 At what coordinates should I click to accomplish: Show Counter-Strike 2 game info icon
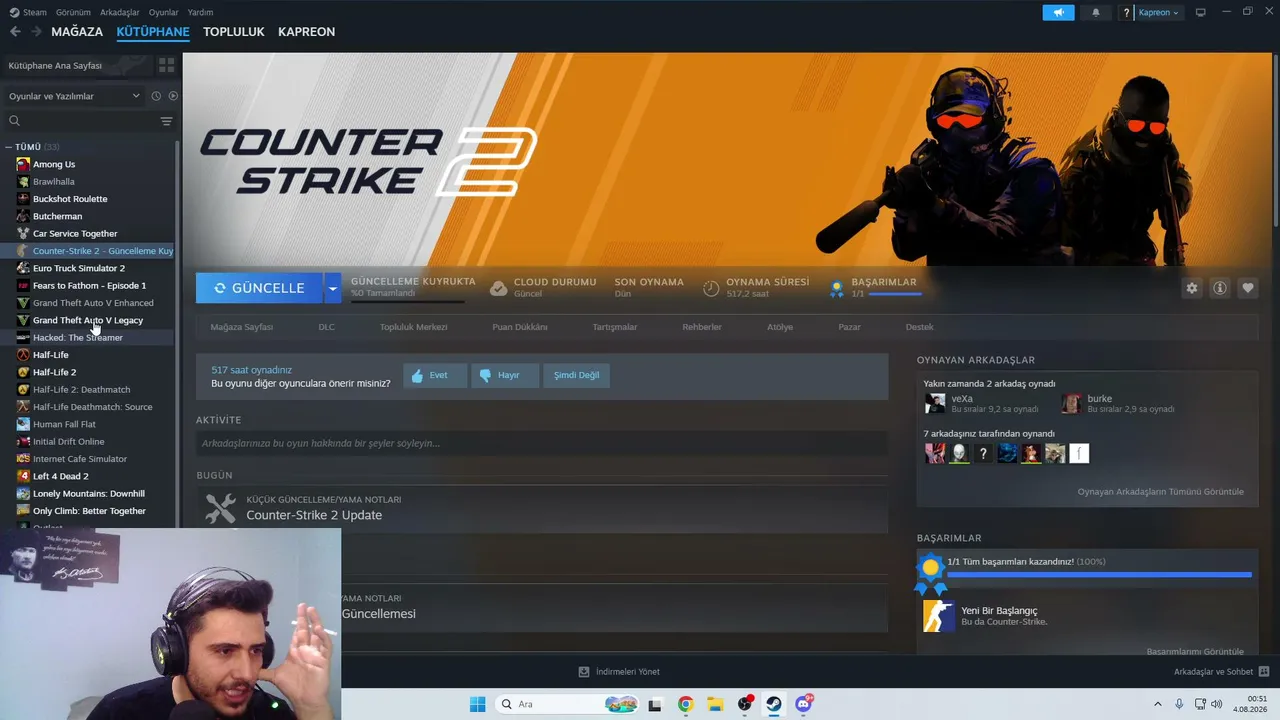(x=1220, y=288)
